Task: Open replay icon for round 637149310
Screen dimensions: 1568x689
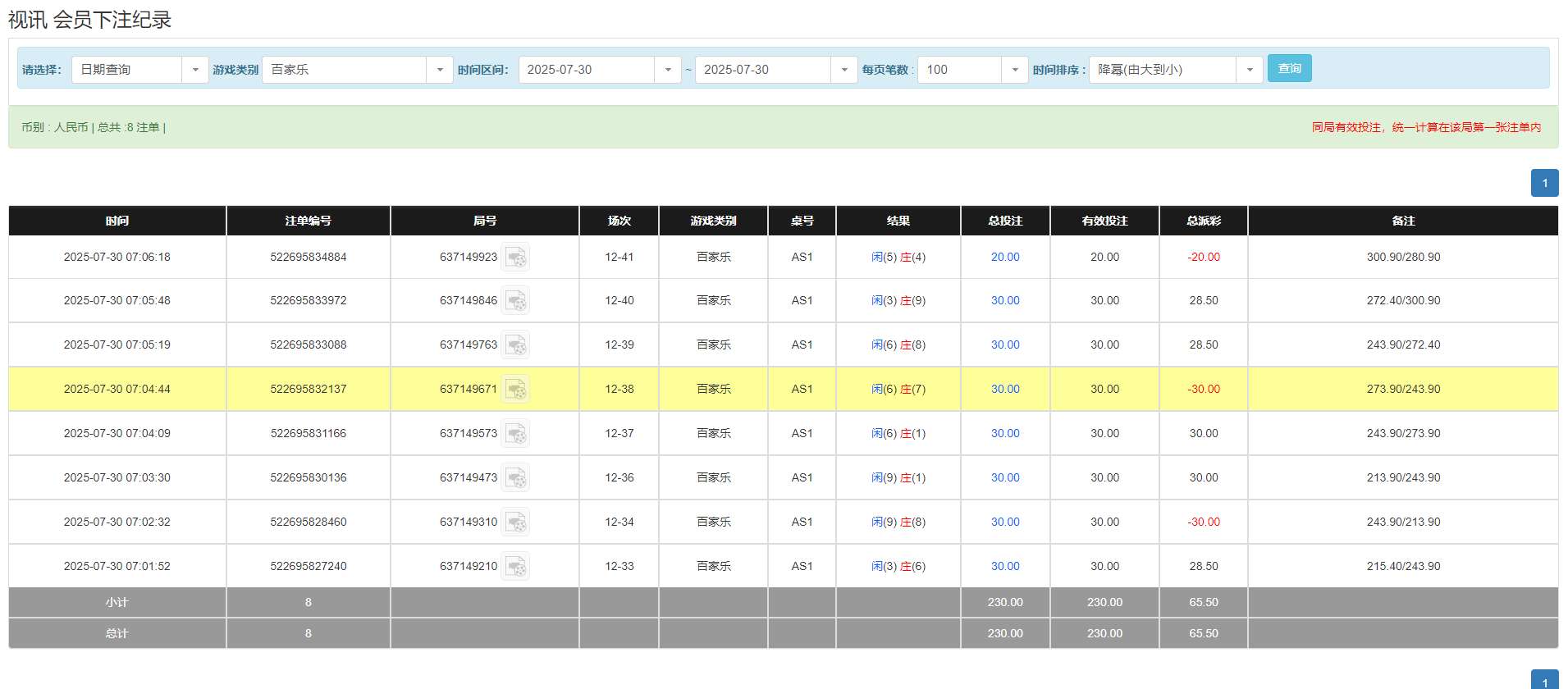Action: [x=515, y=522]
